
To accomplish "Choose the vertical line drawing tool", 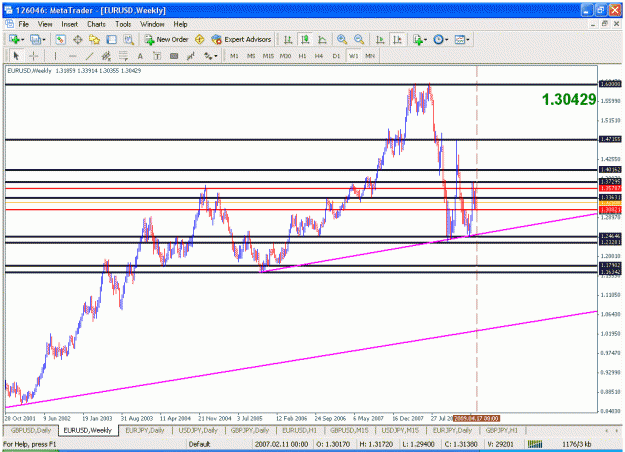I will [x=55, y=56].
